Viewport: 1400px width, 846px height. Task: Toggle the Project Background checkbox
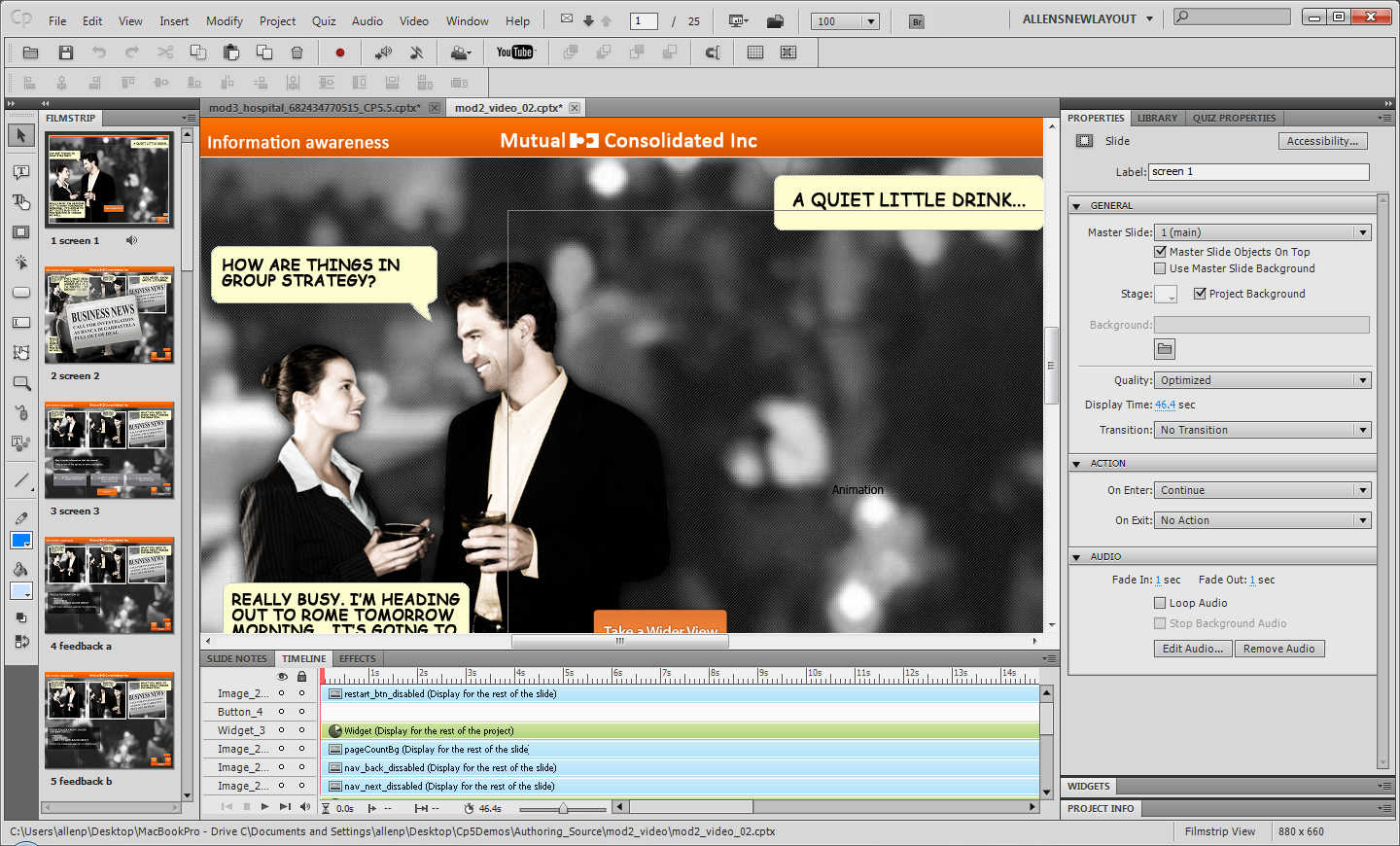[x=1200, y=294]
